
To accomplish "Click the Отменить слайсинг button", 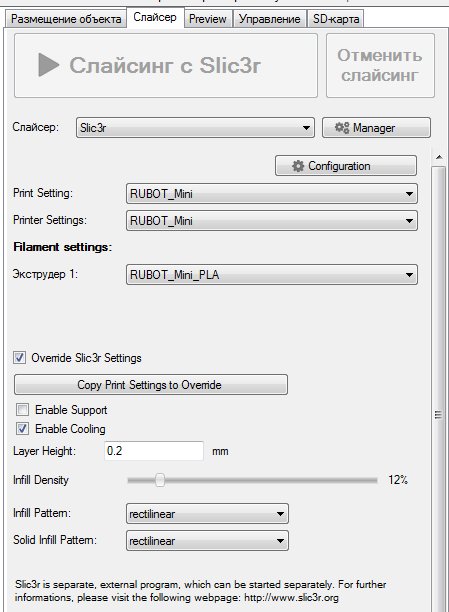I will (380, 65).
